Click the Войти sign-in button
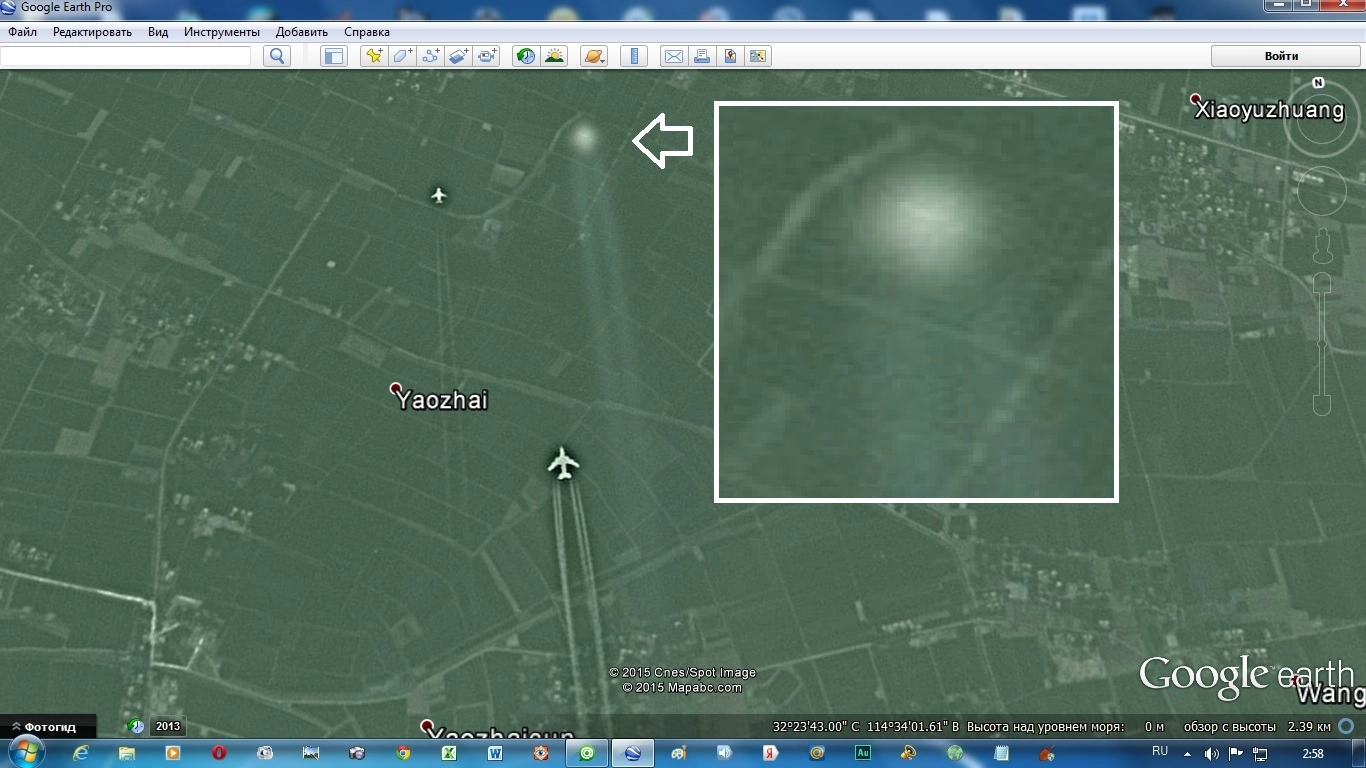Image resolution: width=1366 pixels, height=768 pixels. click(1281, 56)
